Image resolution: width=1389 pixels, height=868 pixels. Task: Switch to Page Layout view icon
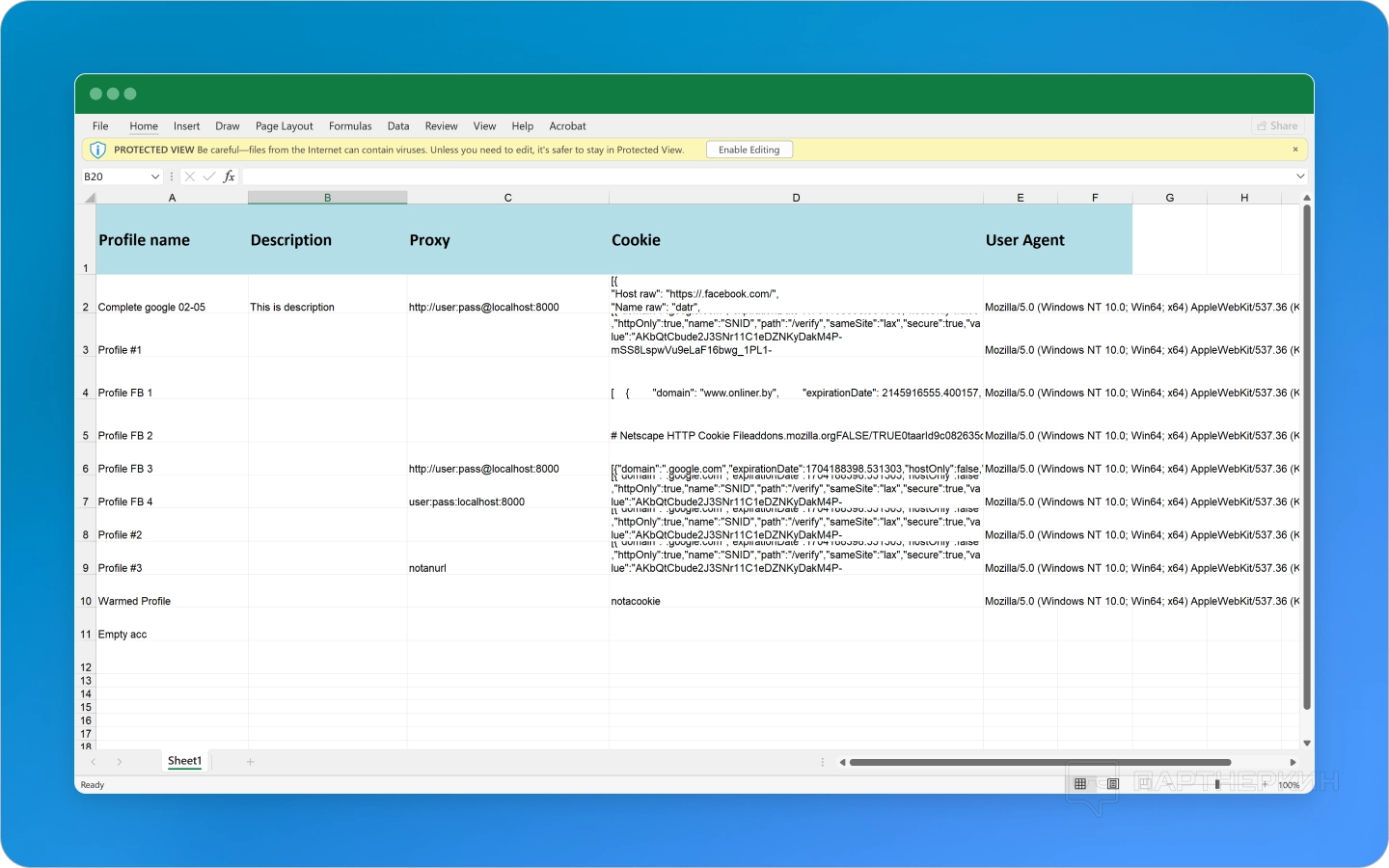click(x=1113, y=784)
